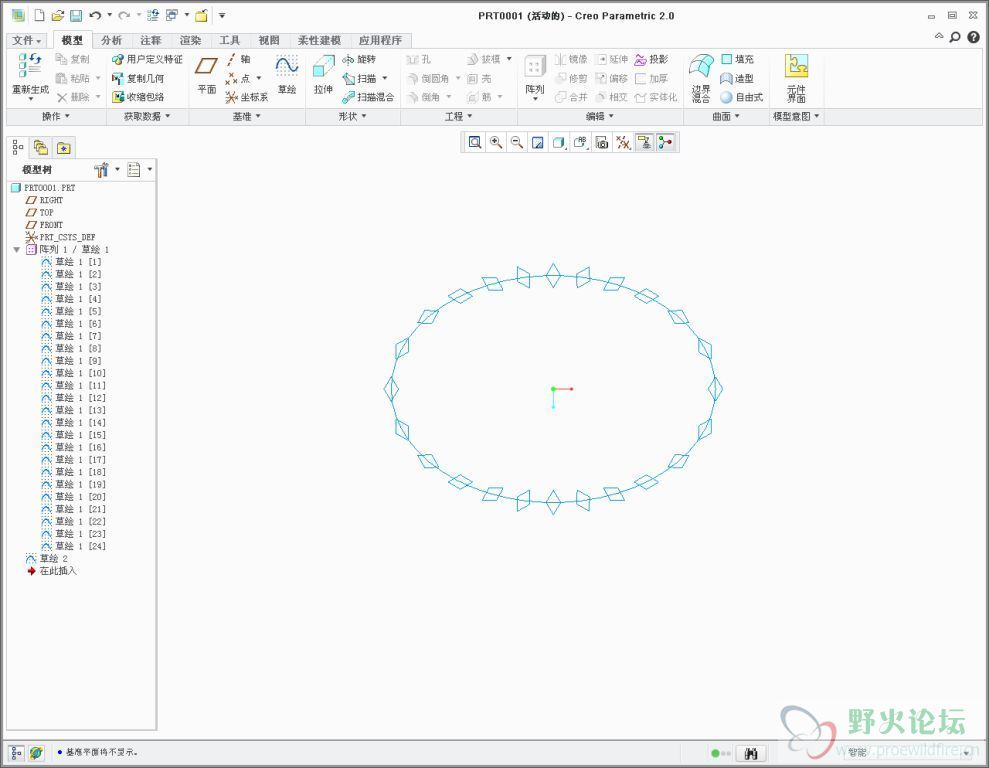
Task: Expand the 基准 datum group overflow
Action: [x=247, y=116]
